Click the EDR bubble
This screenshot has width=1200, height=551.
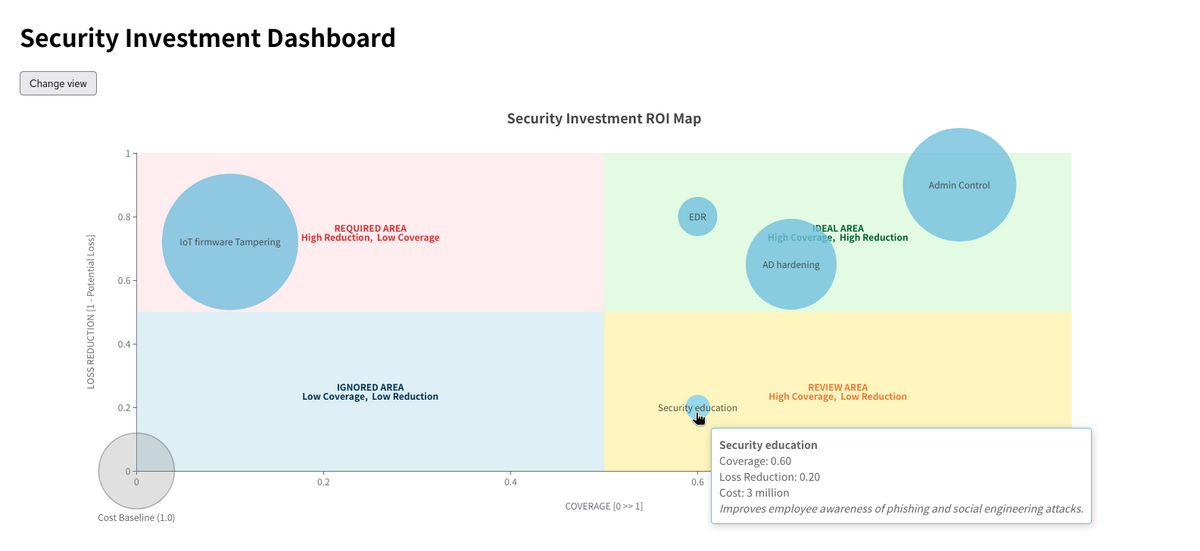point(697,216)
